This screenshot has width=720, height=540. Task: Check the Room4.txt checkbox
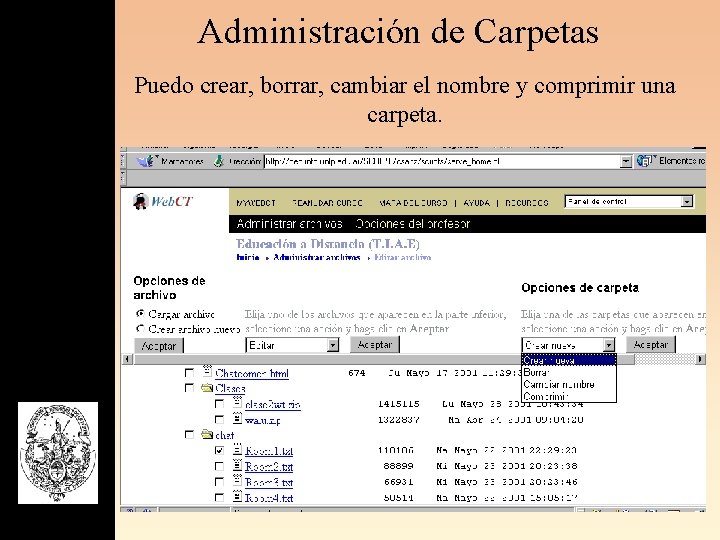[x=219, y=498]
